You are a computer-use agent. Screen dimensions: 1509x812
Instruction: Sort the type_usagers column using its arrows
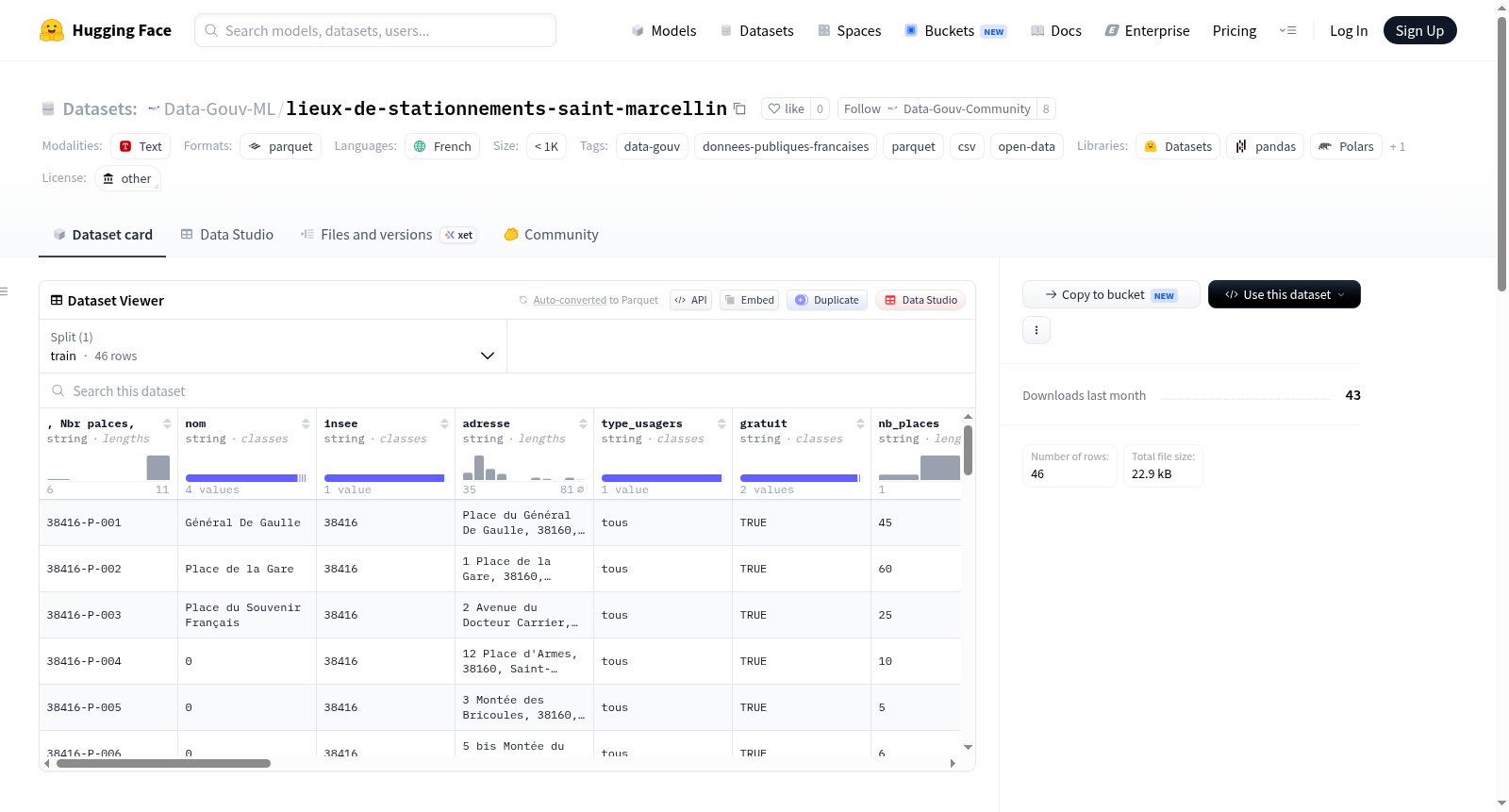[x=721, y=423]
